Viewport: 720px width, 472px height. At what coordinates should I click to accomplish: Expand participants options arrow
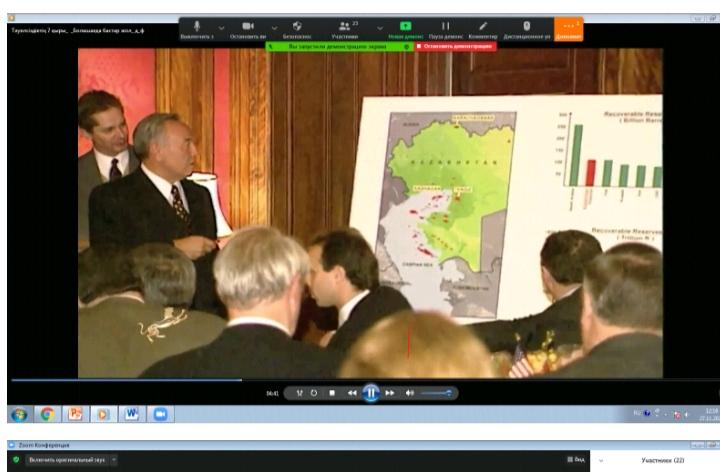[380, 27]
